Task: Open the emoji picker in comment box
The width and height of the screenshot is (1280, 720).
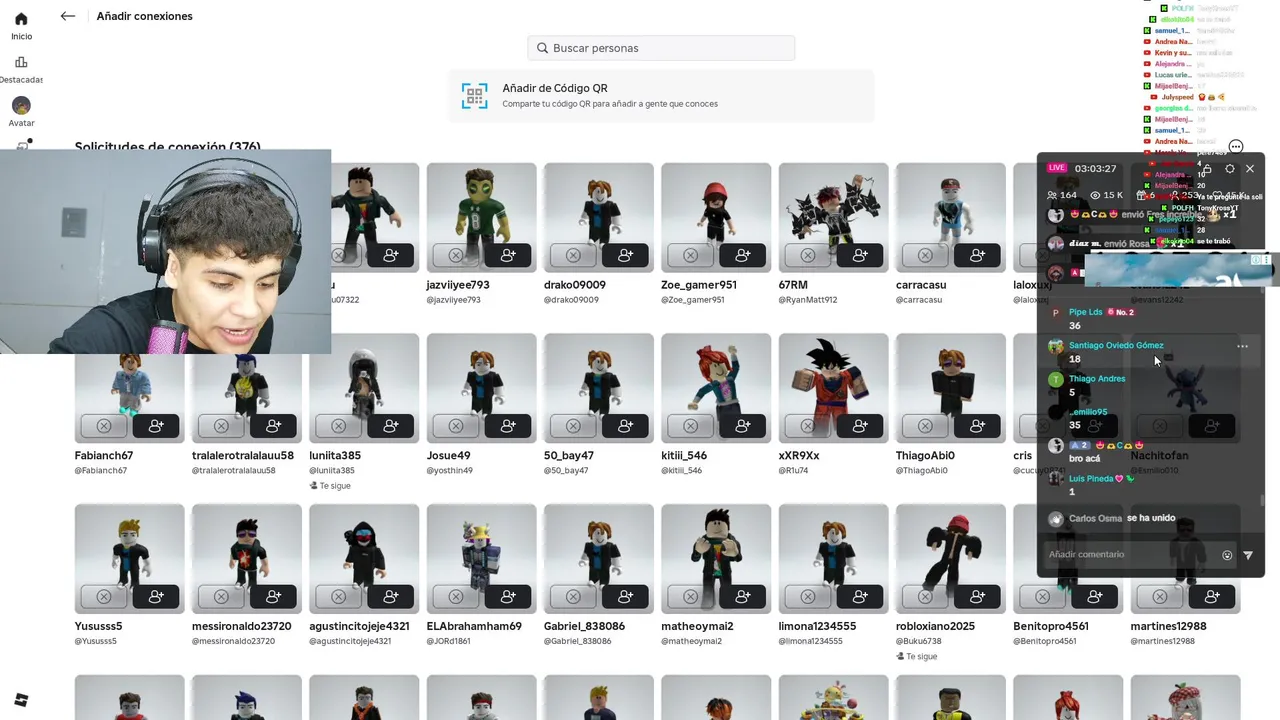Action: [x=1227, y=555]
